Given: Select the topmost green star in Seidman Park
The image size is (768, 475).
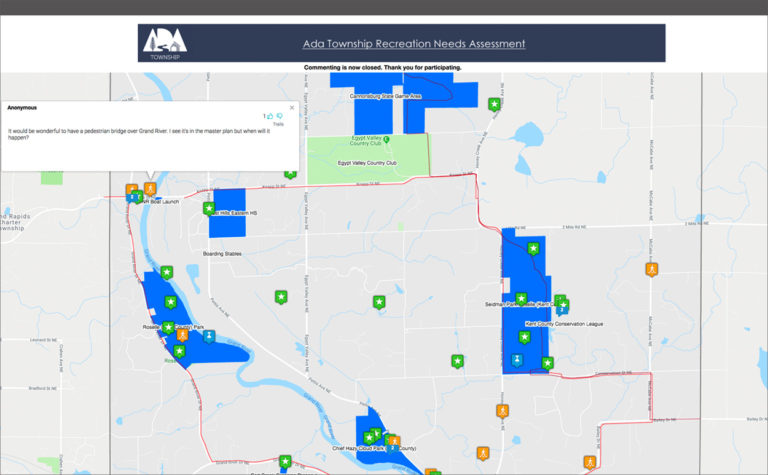Looking at the screenshot, I should click(x=533, y=248).
